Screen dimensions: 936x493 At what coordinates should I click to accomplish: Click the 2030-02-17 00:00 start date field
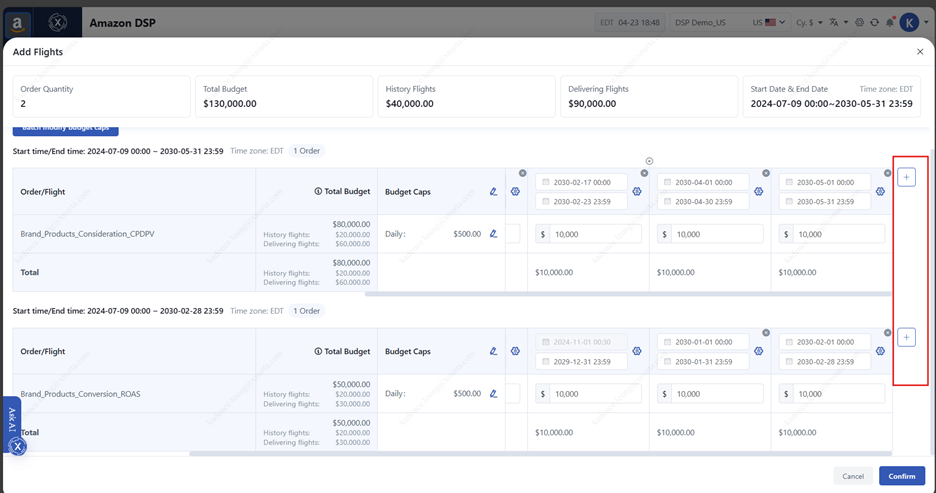coord(587,182)
